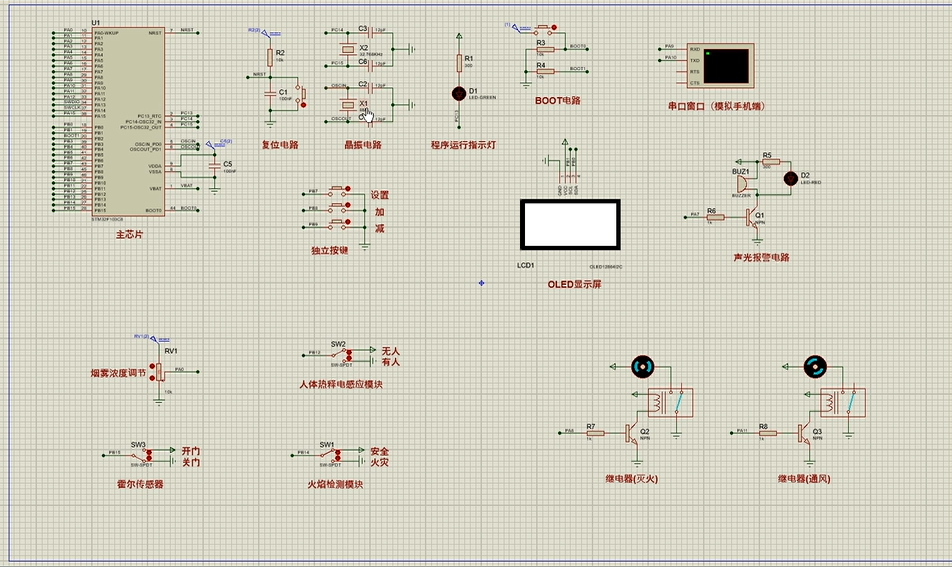Click capacitor C2 next to OSCIN
952x567 pixels.
[369, 86]
